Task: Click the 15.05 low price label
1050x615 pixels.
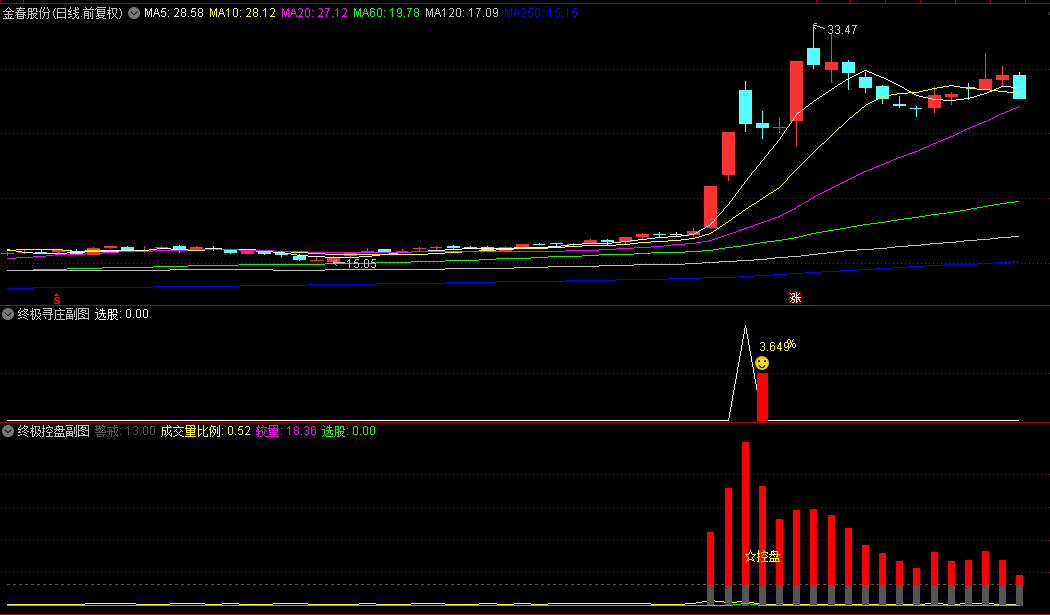Action: [x=361, y=264]
